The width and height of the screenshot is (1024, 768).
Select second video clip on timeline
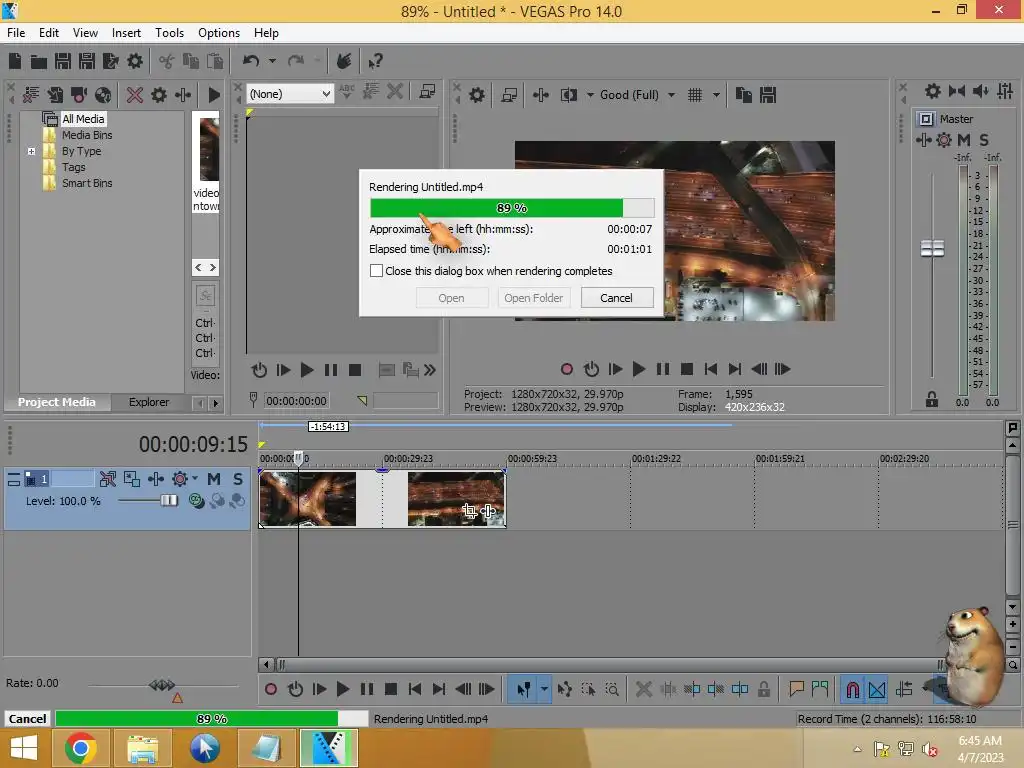click(x=456, y=499)
